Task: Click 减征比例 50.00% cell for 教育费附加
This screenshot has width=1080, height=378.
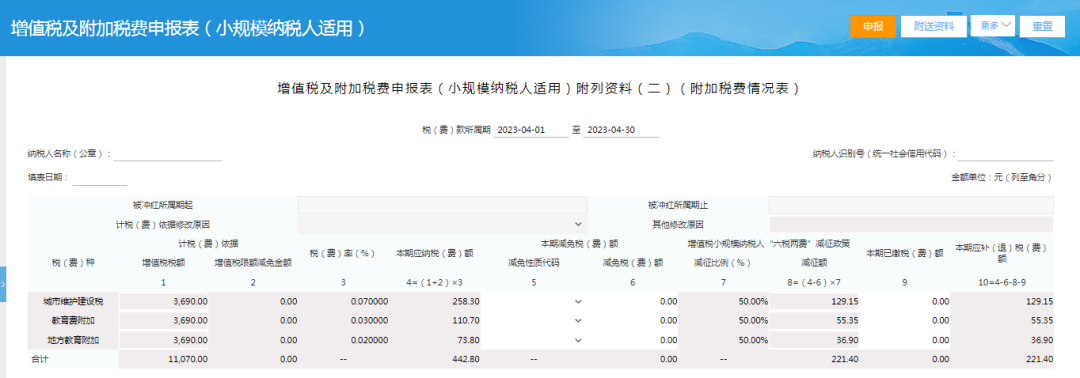Action: tap(725, 321)
